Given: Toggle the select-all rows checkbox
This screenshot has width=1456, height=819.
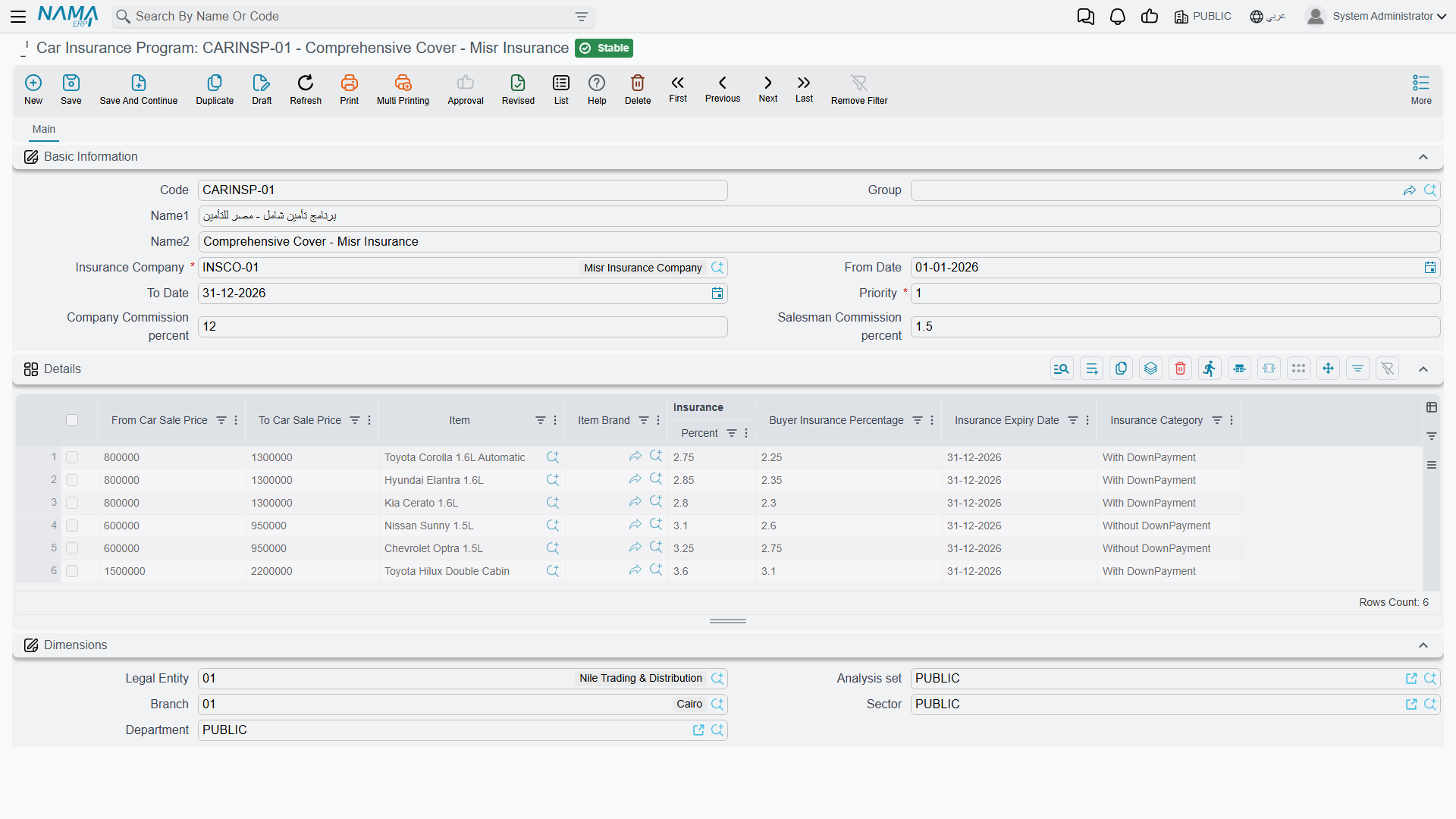Looking at the screenshot, I should [72, 420].
